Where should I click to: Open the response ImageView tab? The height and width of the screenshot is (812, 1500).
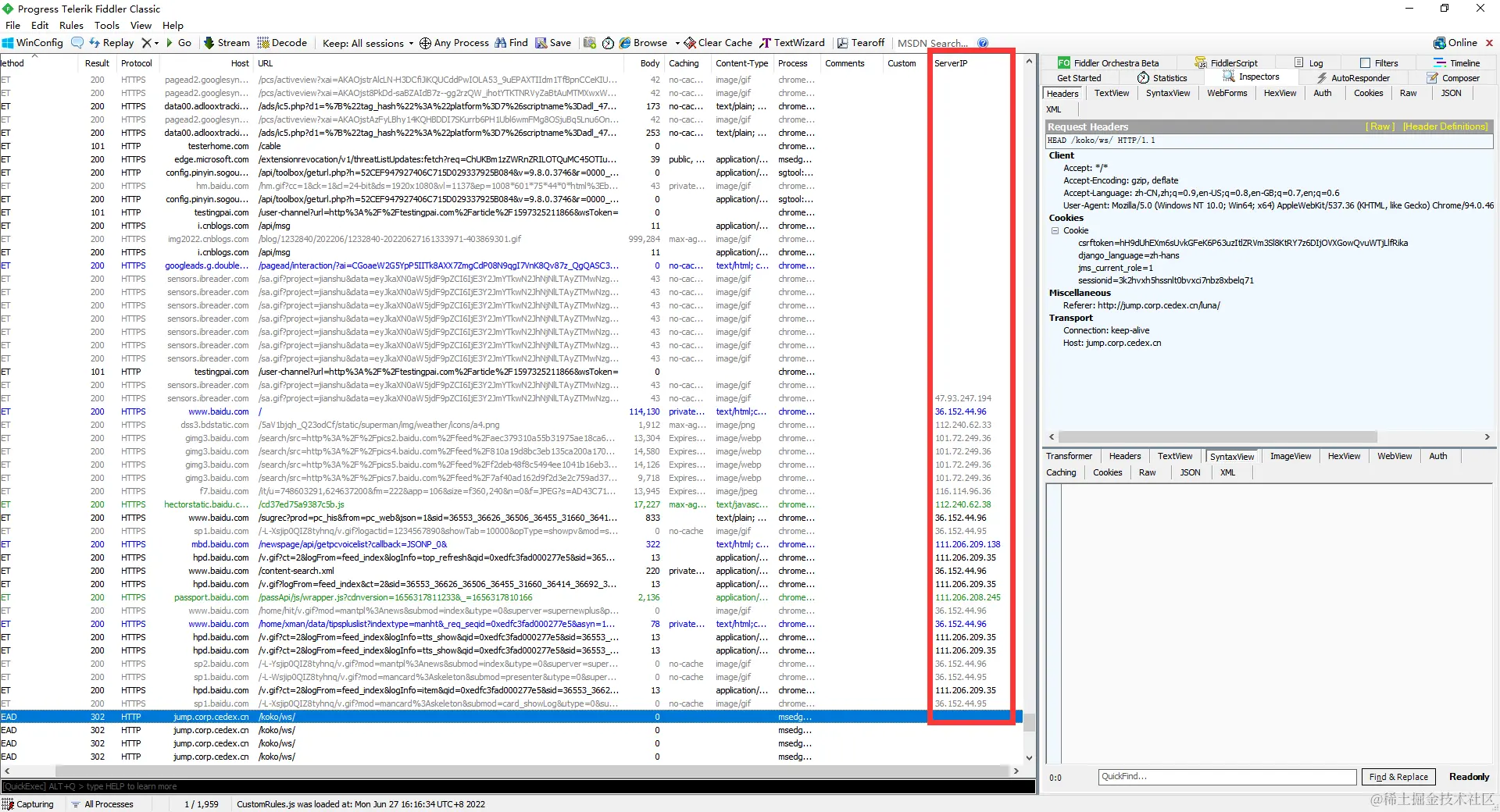coord(1291,456)
